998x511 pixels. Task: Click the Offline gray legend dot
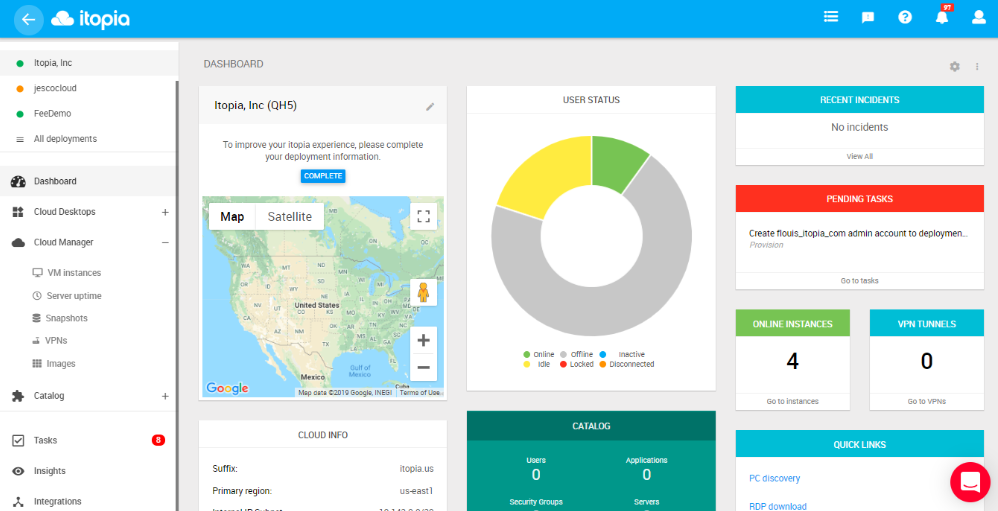click(x=563, y=354)
